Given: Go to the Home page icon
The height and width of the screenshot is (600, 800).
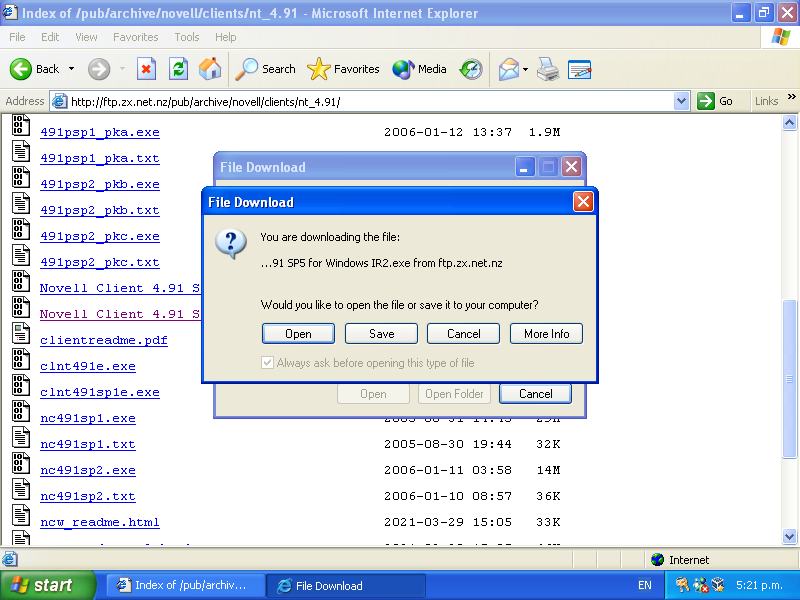Looking at the screenshot, I should (210, 69).
